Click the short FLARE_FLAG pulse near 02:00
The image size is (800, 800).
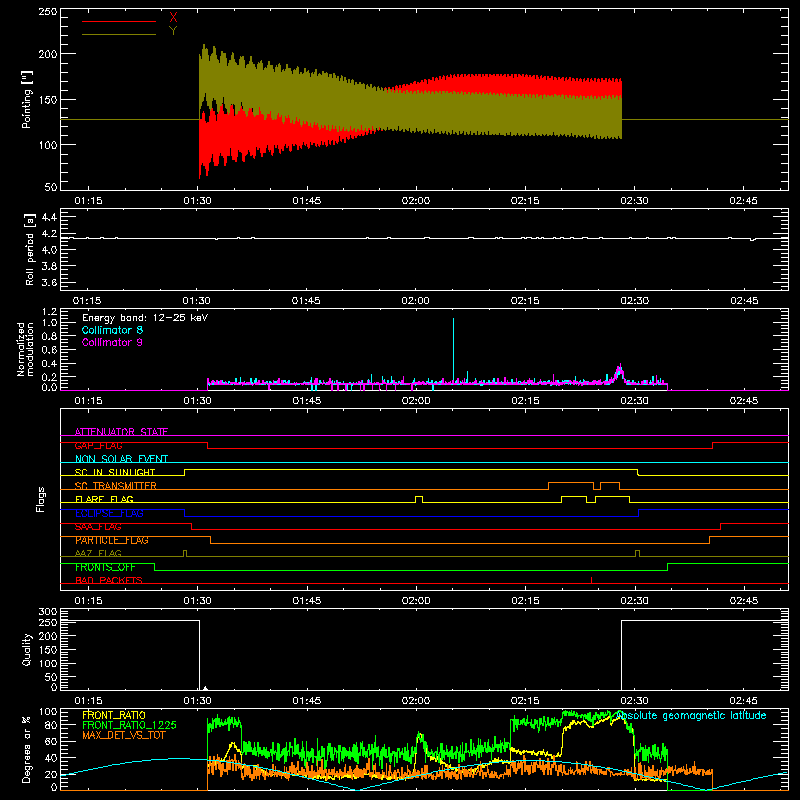tap(419, 499)
